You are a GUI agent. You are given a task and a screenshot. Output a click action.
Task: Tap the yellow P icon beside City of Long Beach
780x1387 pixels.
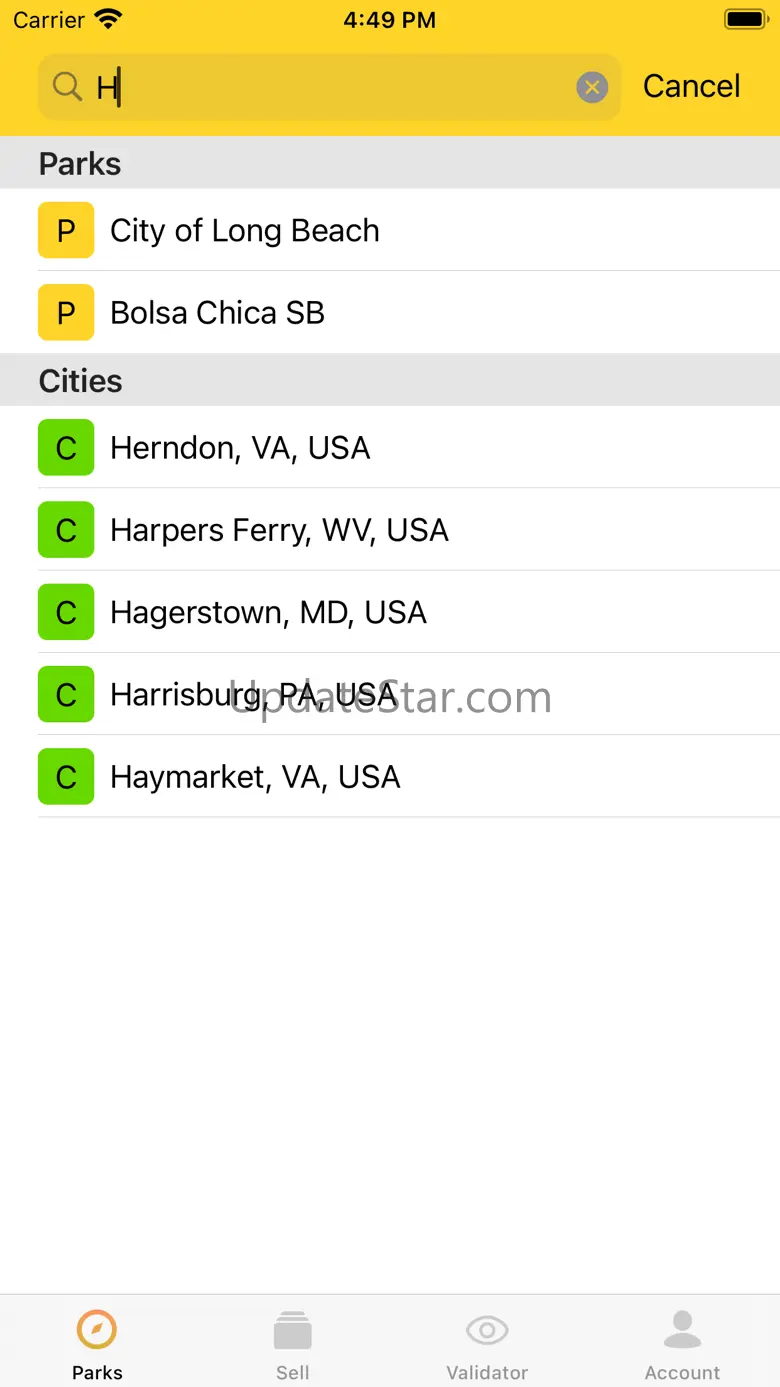(x=66, y=230)
